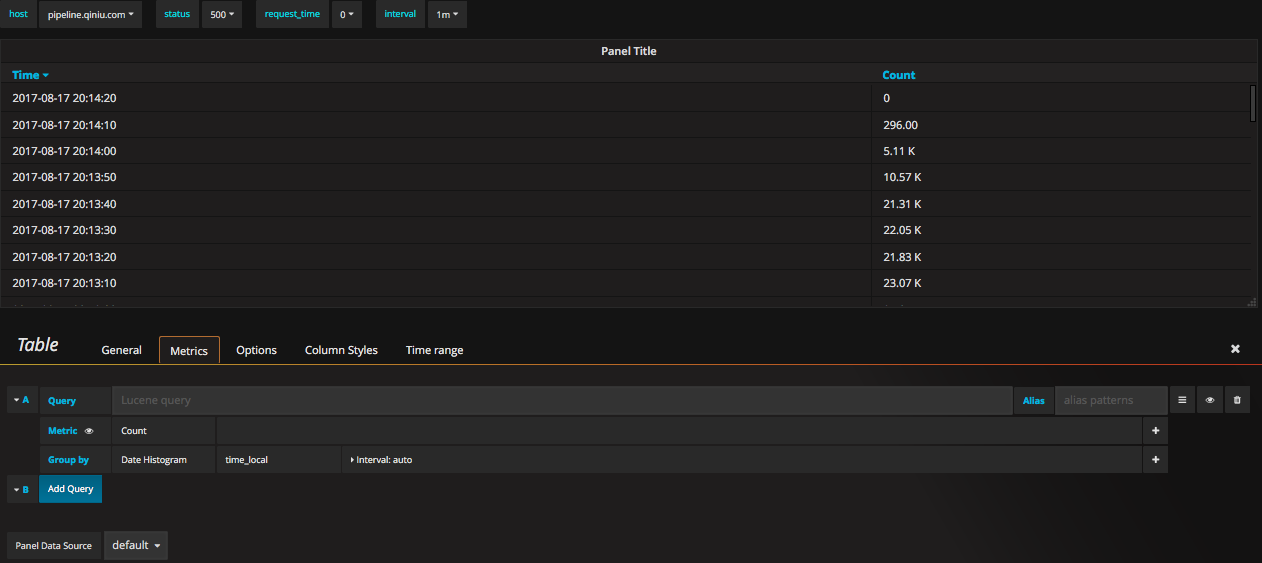Switch to the General tab

click(122, 350)
